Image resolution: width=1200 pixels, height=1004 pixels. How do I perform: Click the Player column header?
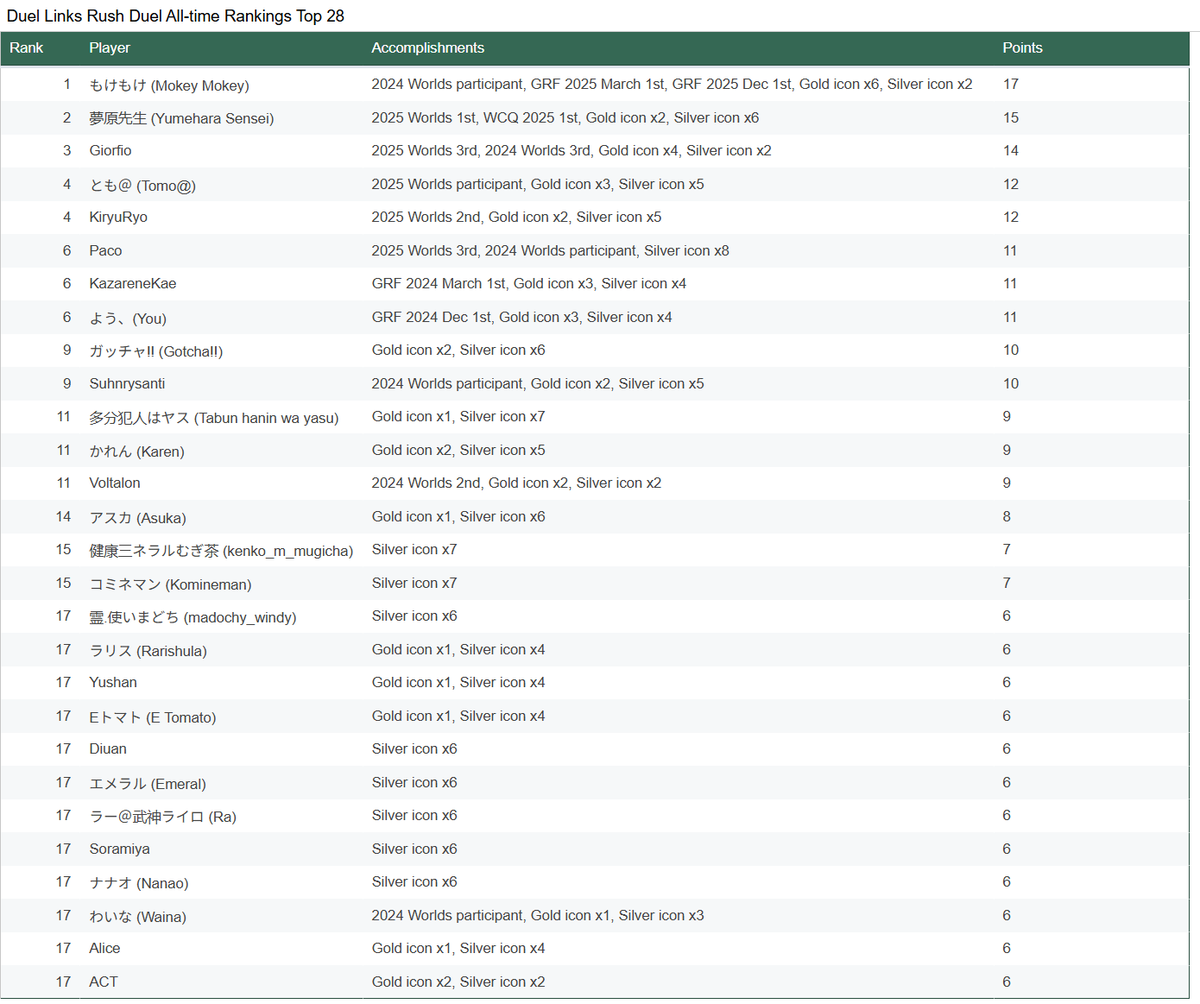109,48
